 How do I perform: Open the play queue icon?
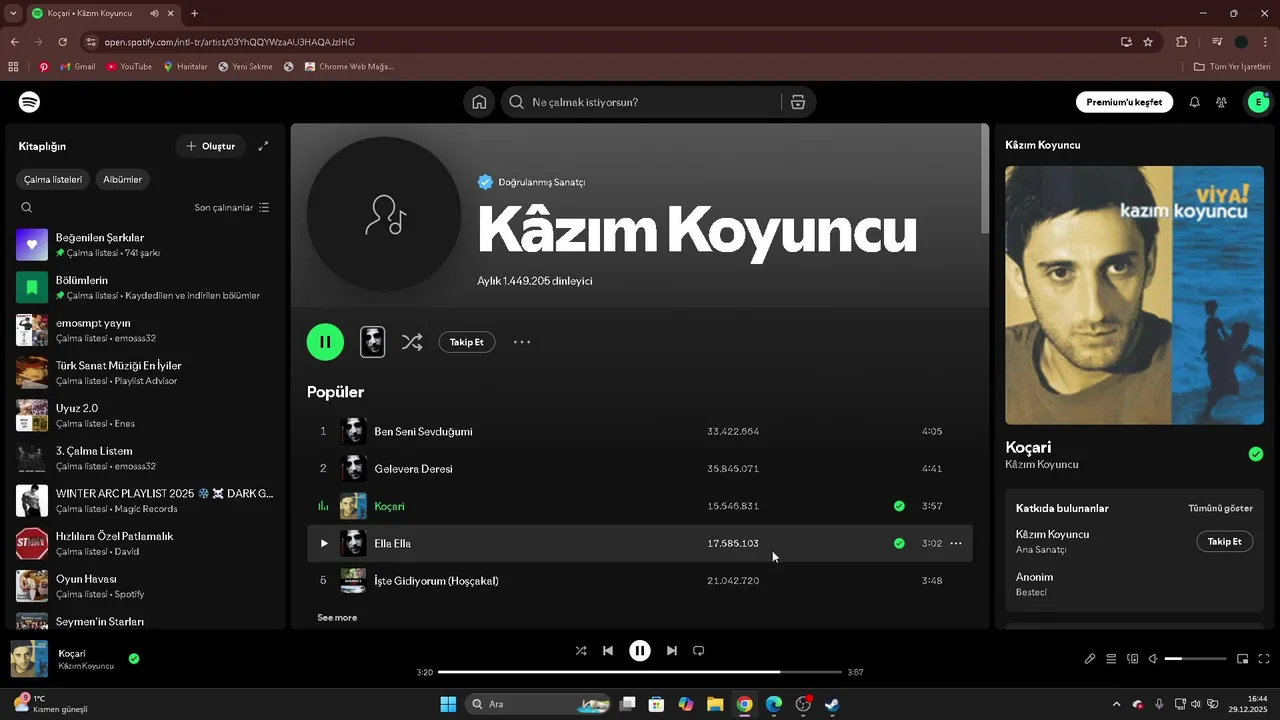pos(1111,659)
